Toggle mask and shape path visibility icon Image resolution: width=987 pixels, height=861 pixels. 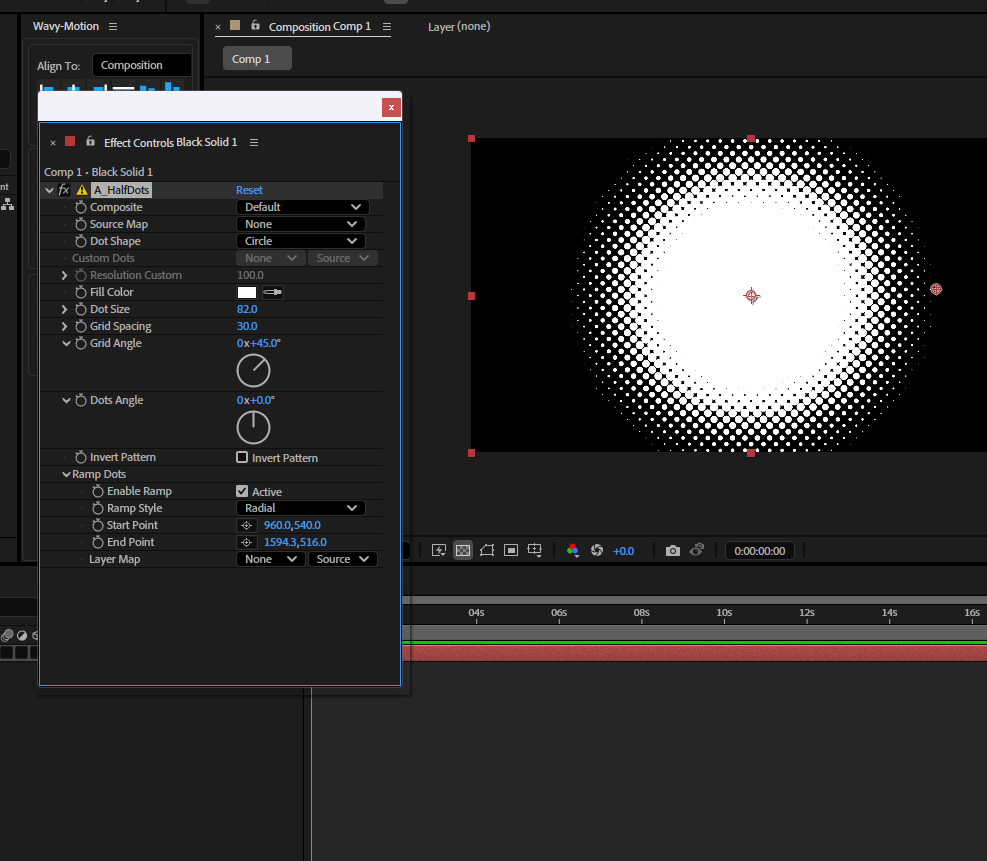pos(487,550)
